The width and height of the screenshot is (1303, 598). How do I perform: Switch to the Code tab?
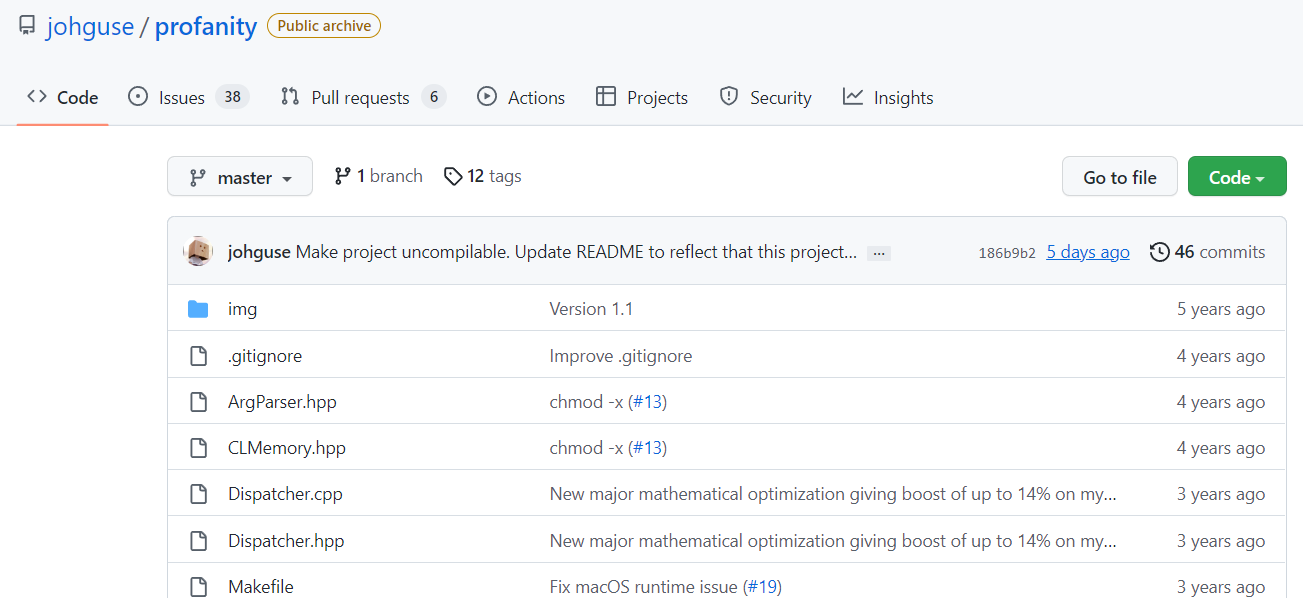62,97
